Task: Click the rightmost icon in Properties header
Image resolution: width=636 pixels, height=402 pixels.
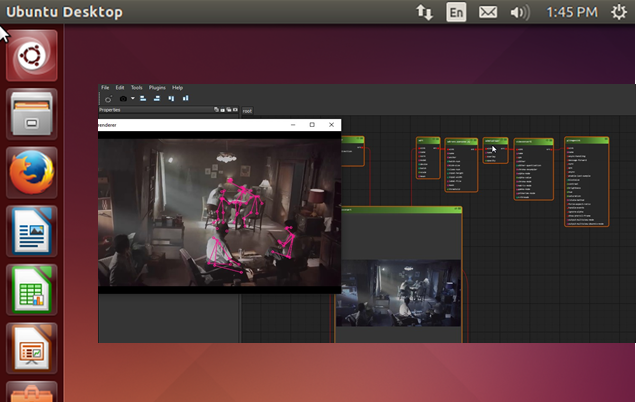Action: click(236, 110)
